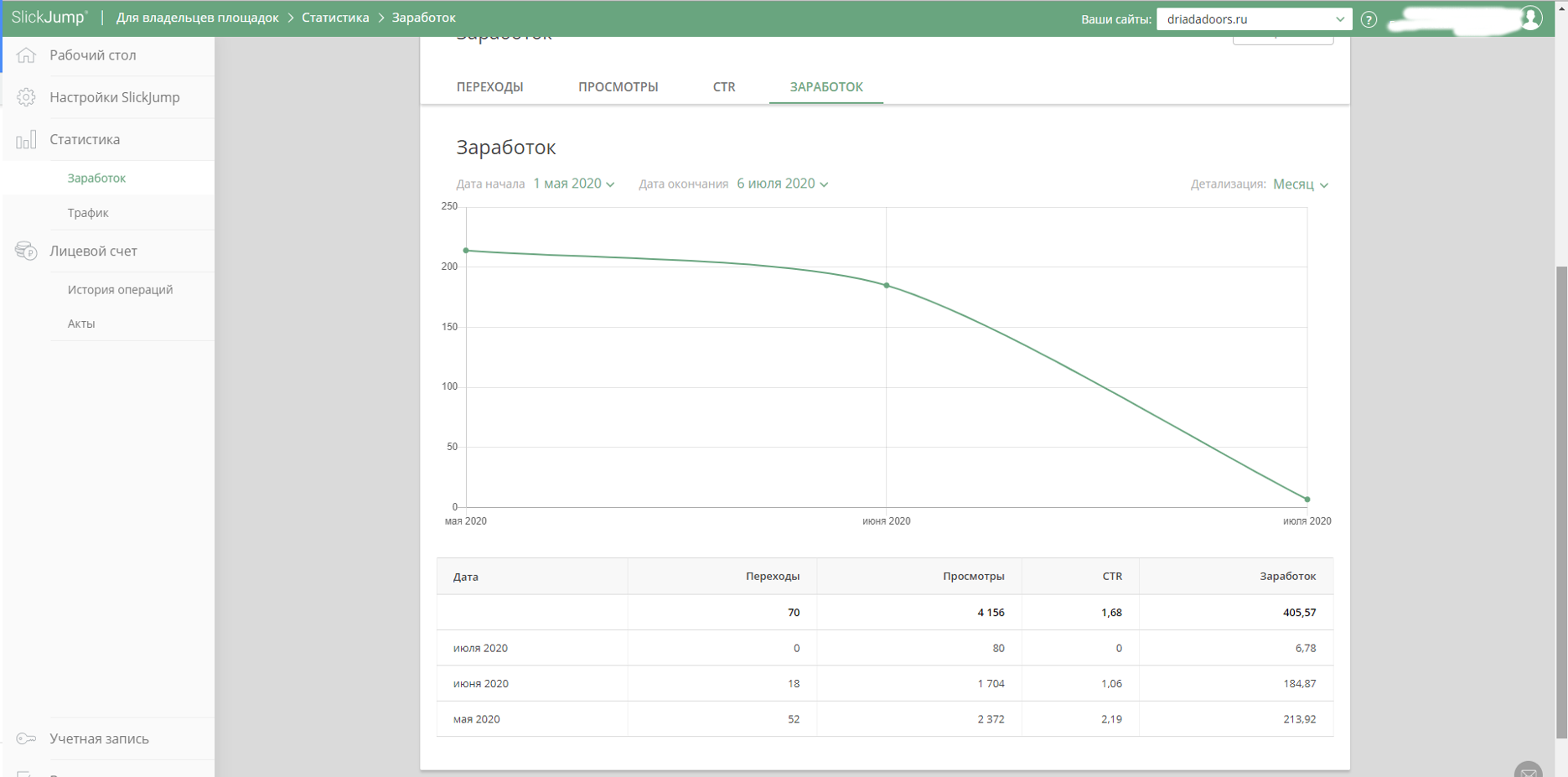The height and width of the screenshot is (777, 1568).
Task: Click the coins icon for Лицевой счет
Action: click(x=26, y=251)
